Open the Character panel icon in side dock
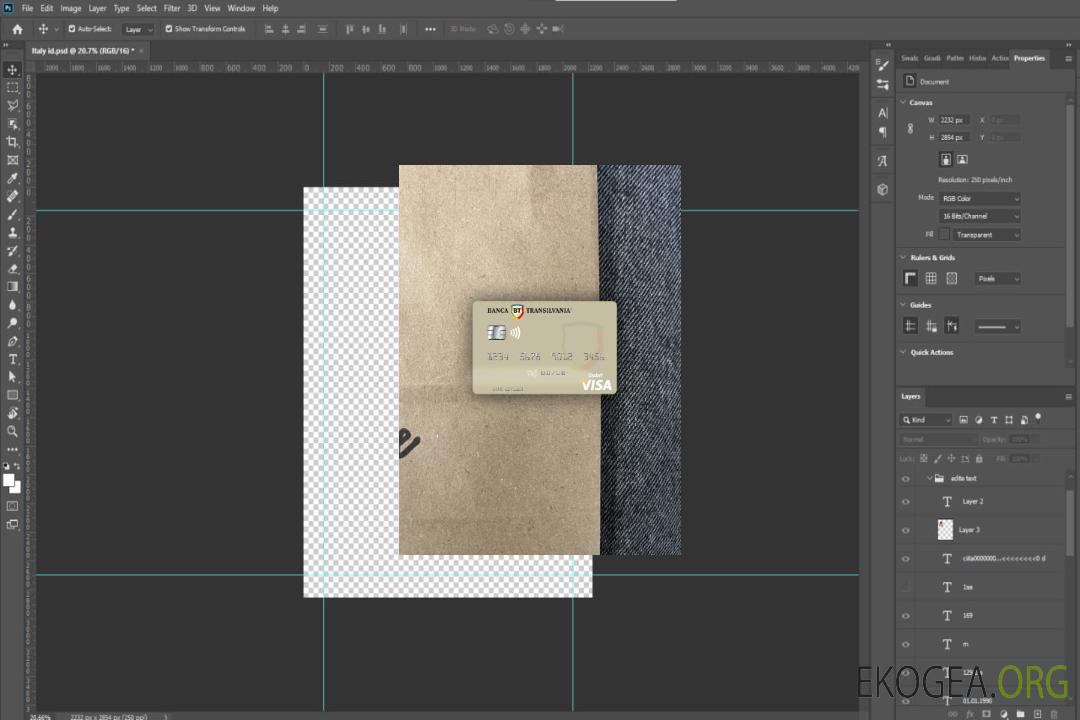This screenshot has width=1080, height=720. 882,113
